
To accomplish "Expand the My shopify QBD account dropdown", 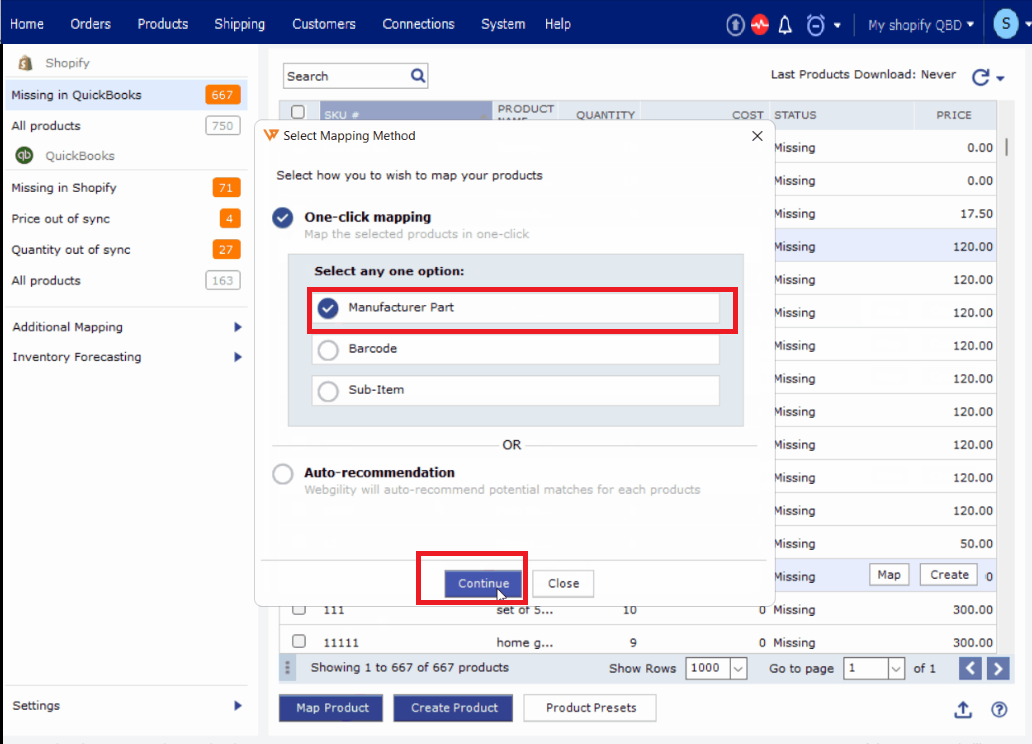I will click(x=920, y=25).
